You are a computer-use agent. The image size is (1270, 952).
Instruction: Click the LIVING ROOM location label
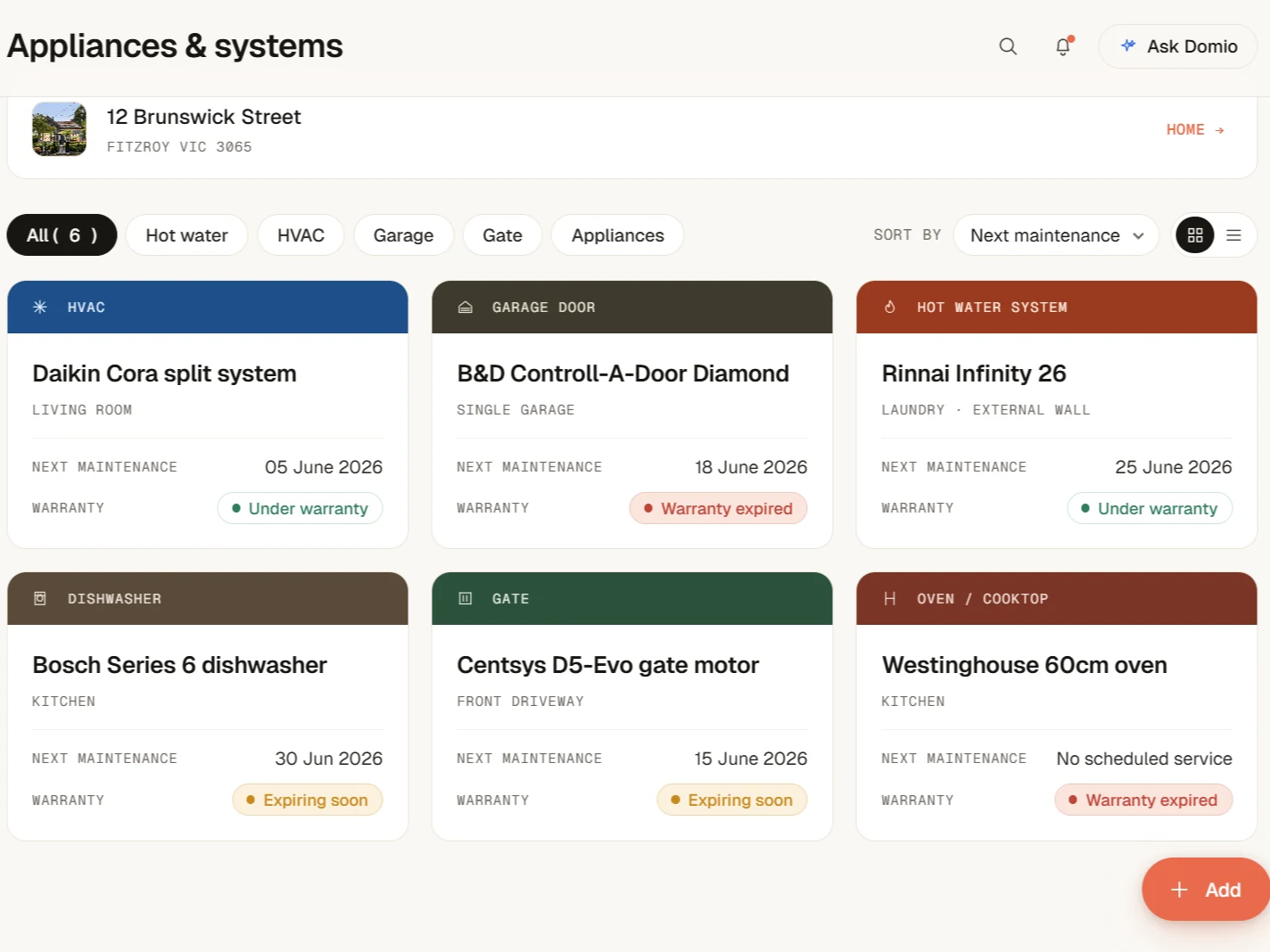82,410
